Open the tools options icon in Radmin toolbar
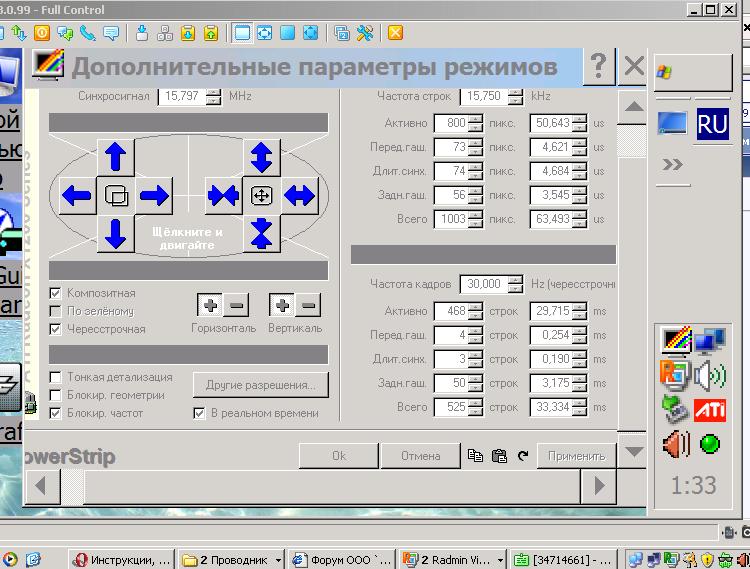The image size is (750, 569). 364,33
